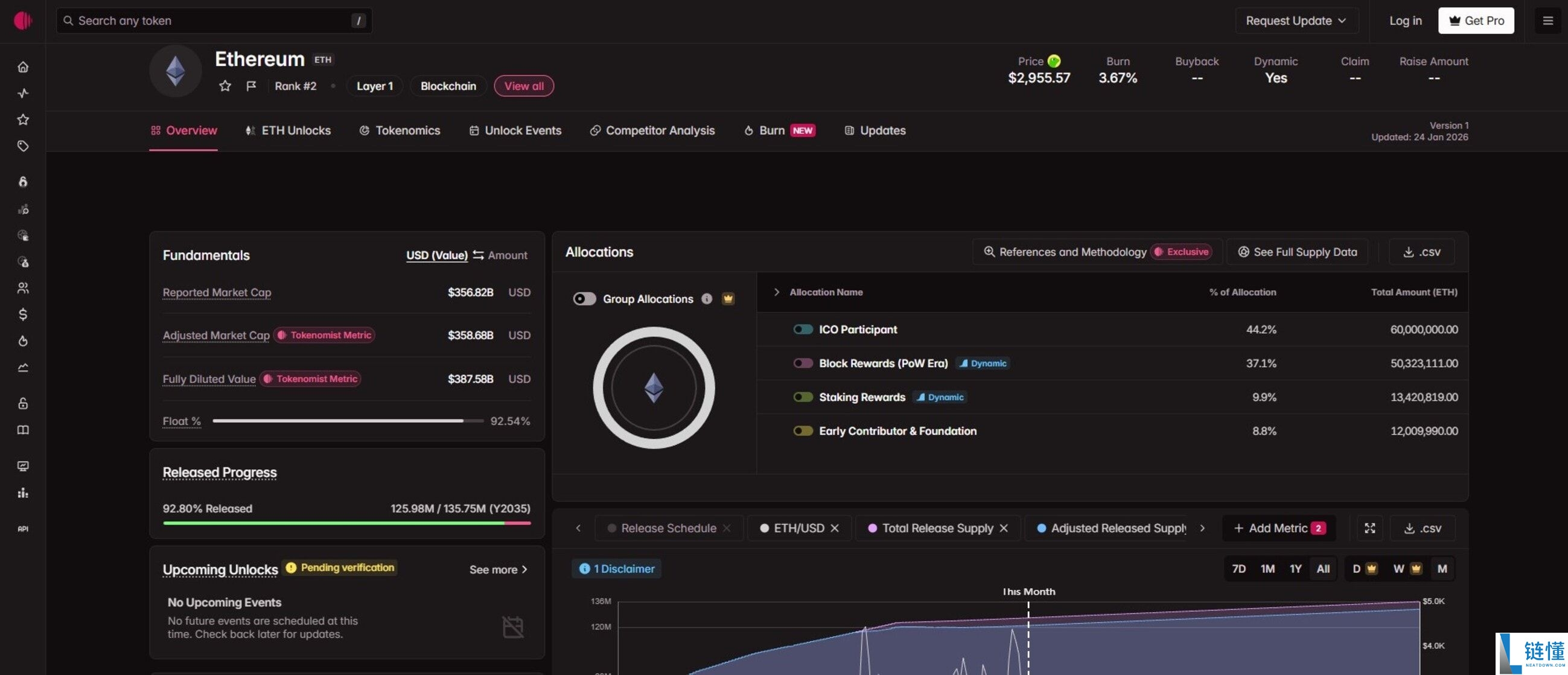Viewport: 1568px width, 675px height.
Task: Open the hamburger menu icon
Action: coord(1548,21)
